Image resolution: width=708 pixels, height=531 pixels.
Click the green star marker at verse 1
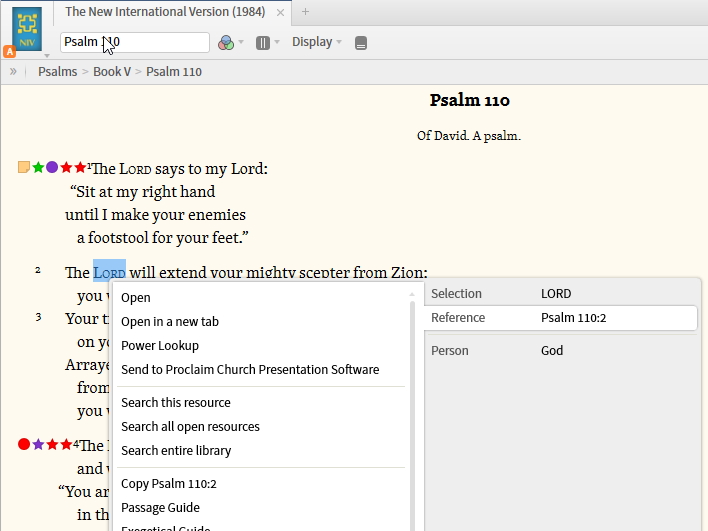pos(38,167)
